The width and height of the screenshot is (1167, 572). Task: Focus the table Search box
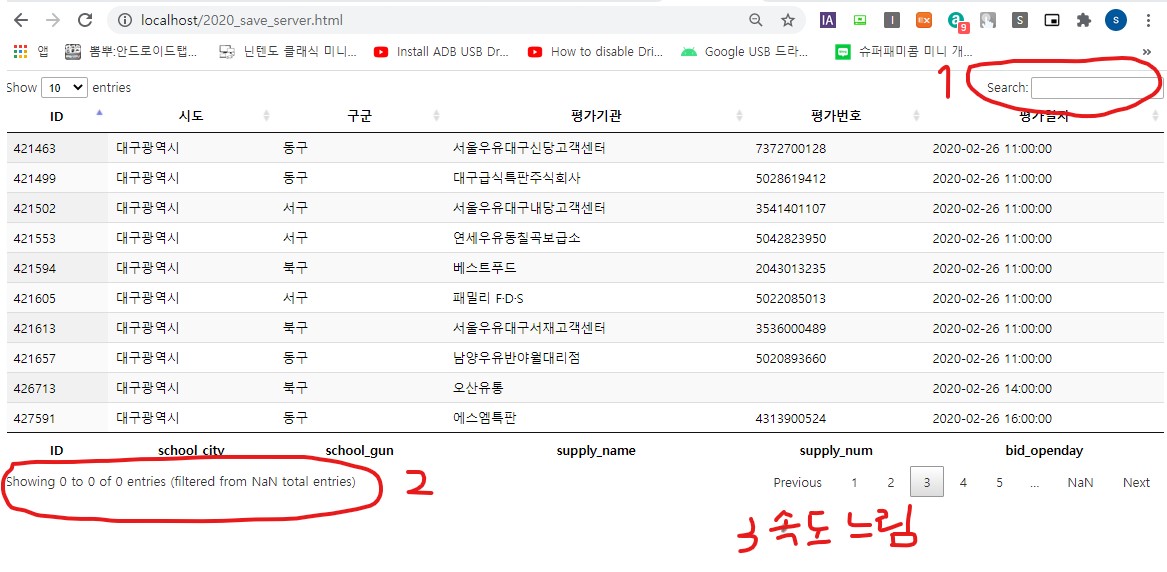[x=1096, y=88]
